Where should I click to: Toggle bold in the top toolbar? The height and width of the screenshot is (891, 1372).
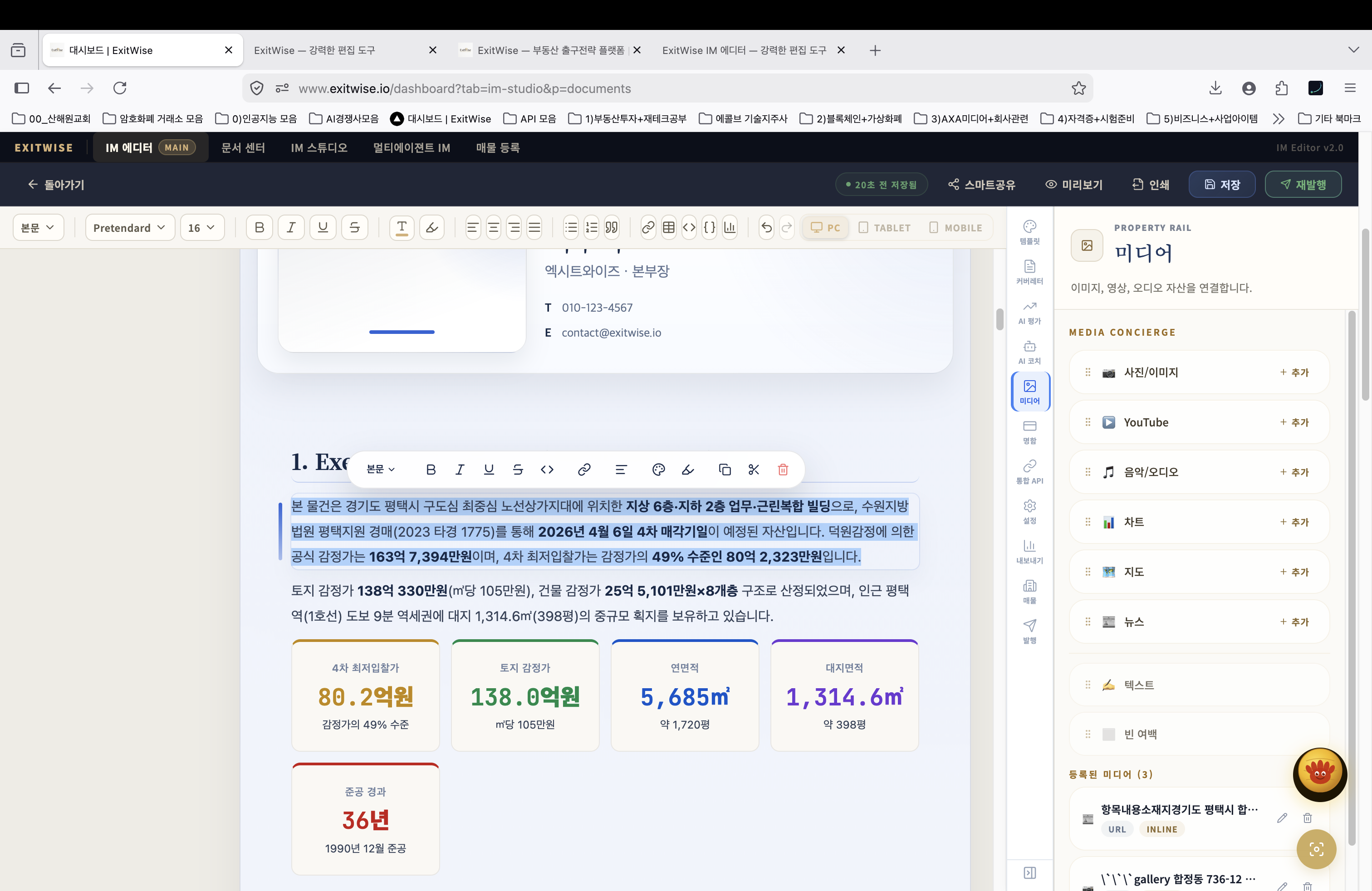[x=260, y=228]
